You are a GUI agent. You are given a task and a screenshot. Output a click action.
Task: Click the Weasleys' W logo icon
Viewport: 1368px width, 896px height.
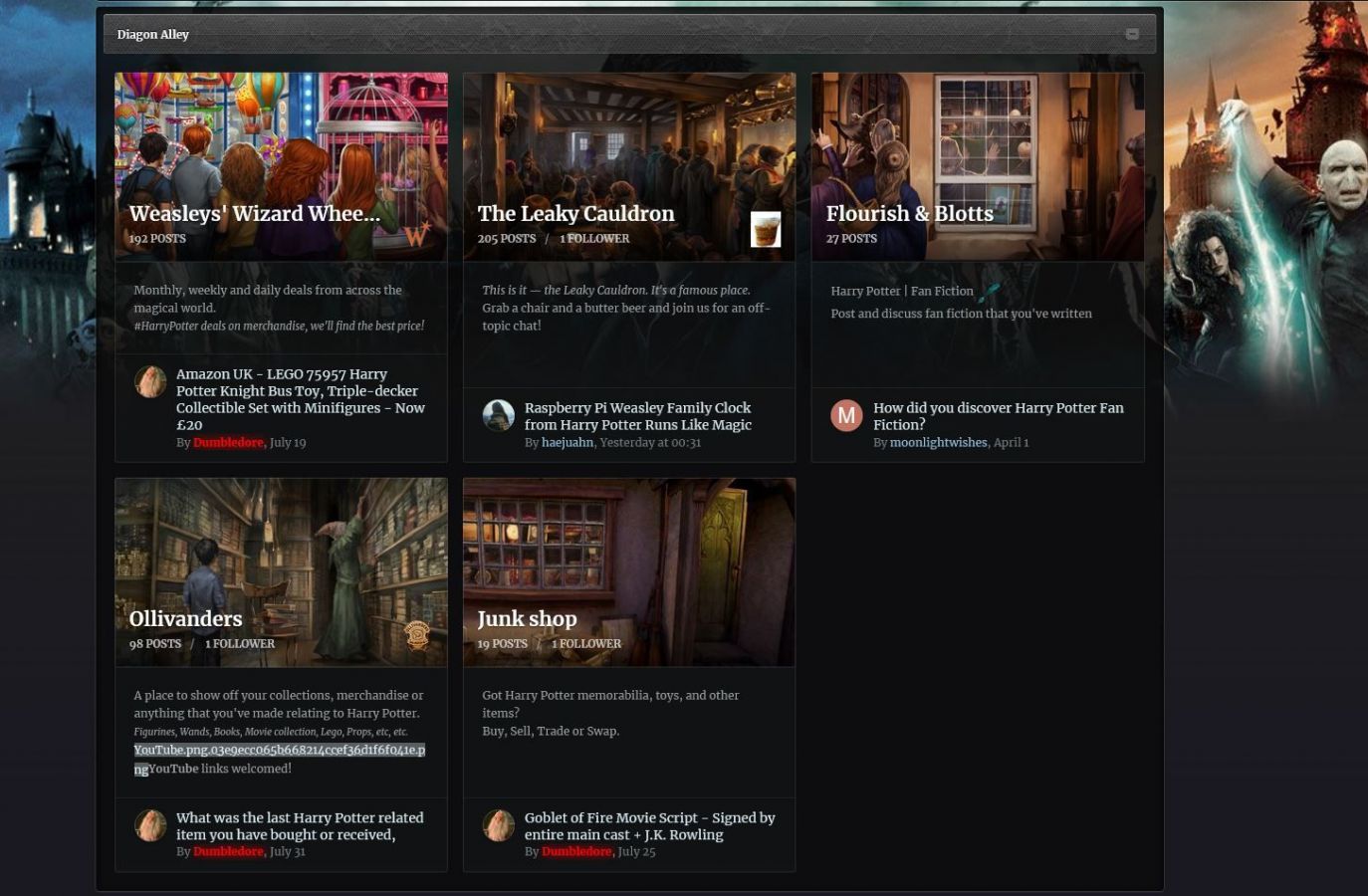point(417,234)
